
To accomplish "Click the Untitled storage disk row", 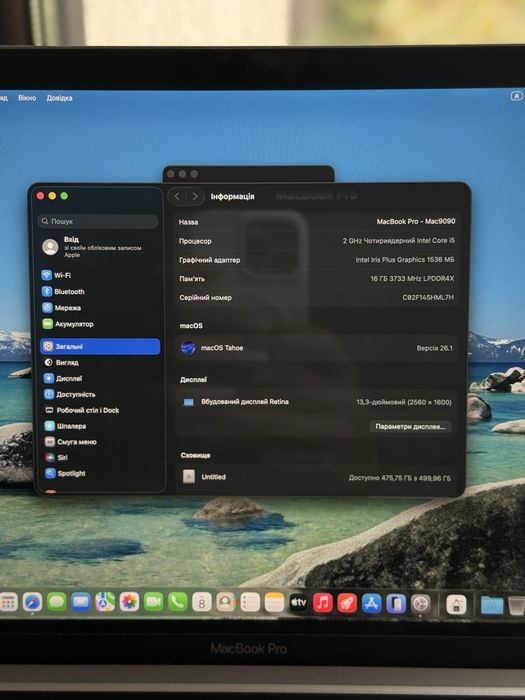I will click(x=316, y=477).
